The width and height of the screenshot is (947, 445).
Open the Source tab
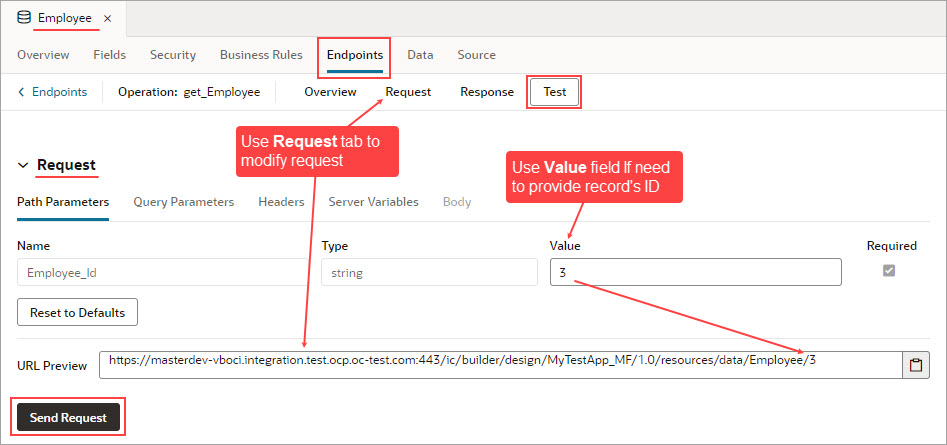[x=477, y=55]
